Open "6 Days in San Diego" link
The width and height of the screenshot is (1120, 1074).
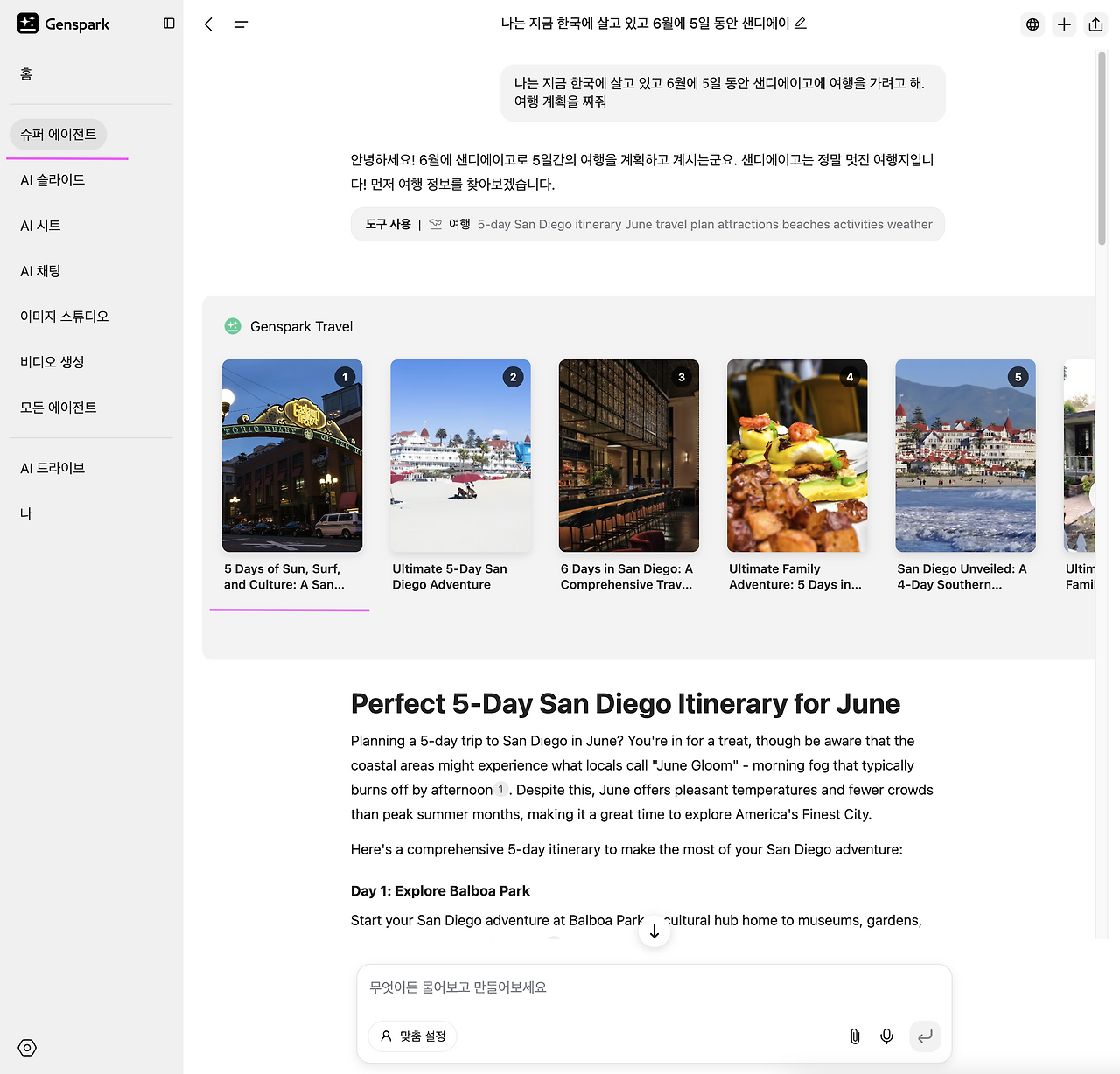(626, 576)
